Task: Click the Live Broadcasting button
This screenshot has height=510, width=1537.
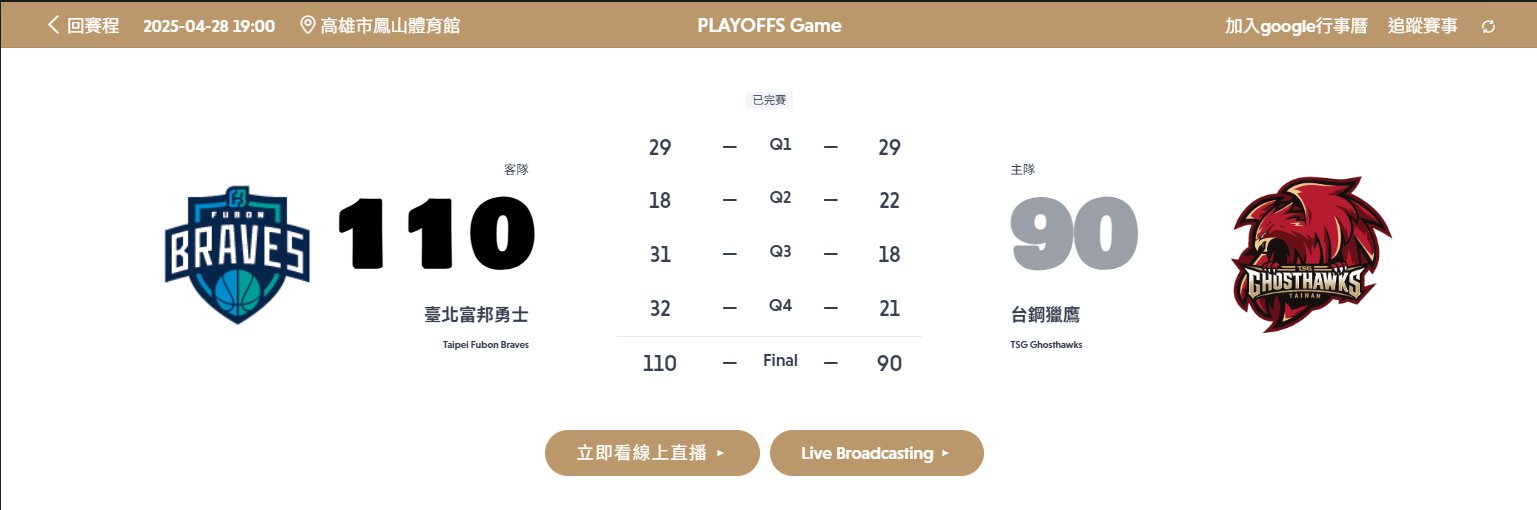Action: point(876,453)
